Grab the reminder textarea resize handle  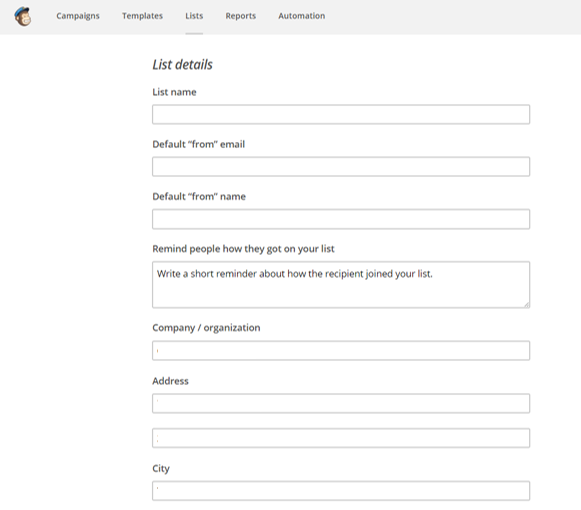[x=527, y=305]
